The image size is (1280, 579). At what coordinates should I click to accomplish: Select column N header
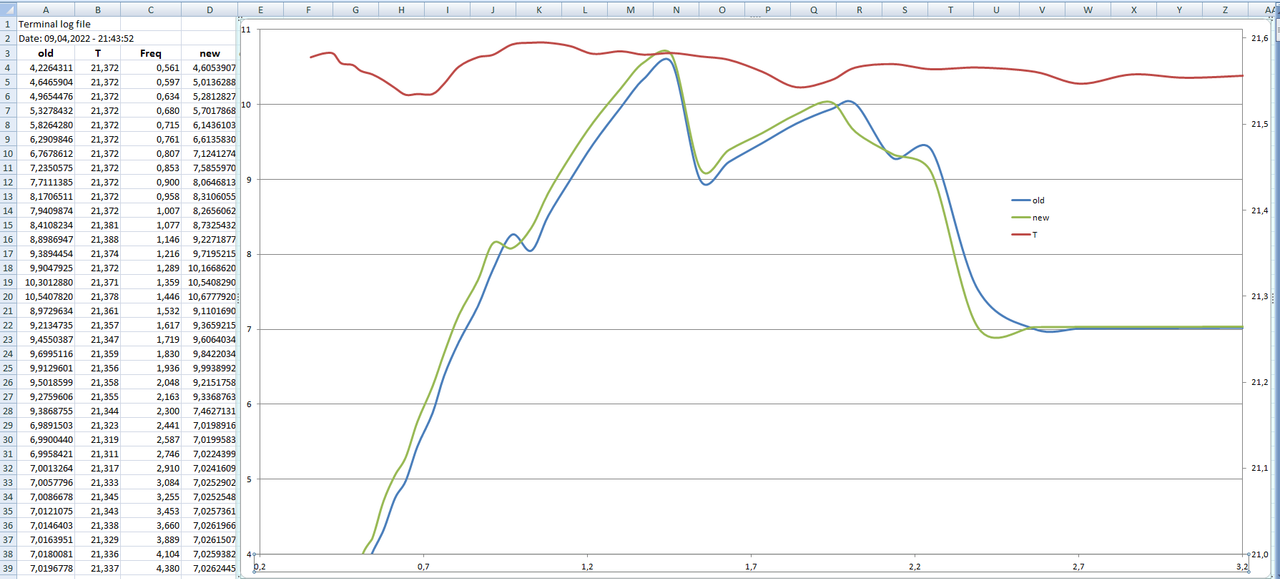(676, 9)
